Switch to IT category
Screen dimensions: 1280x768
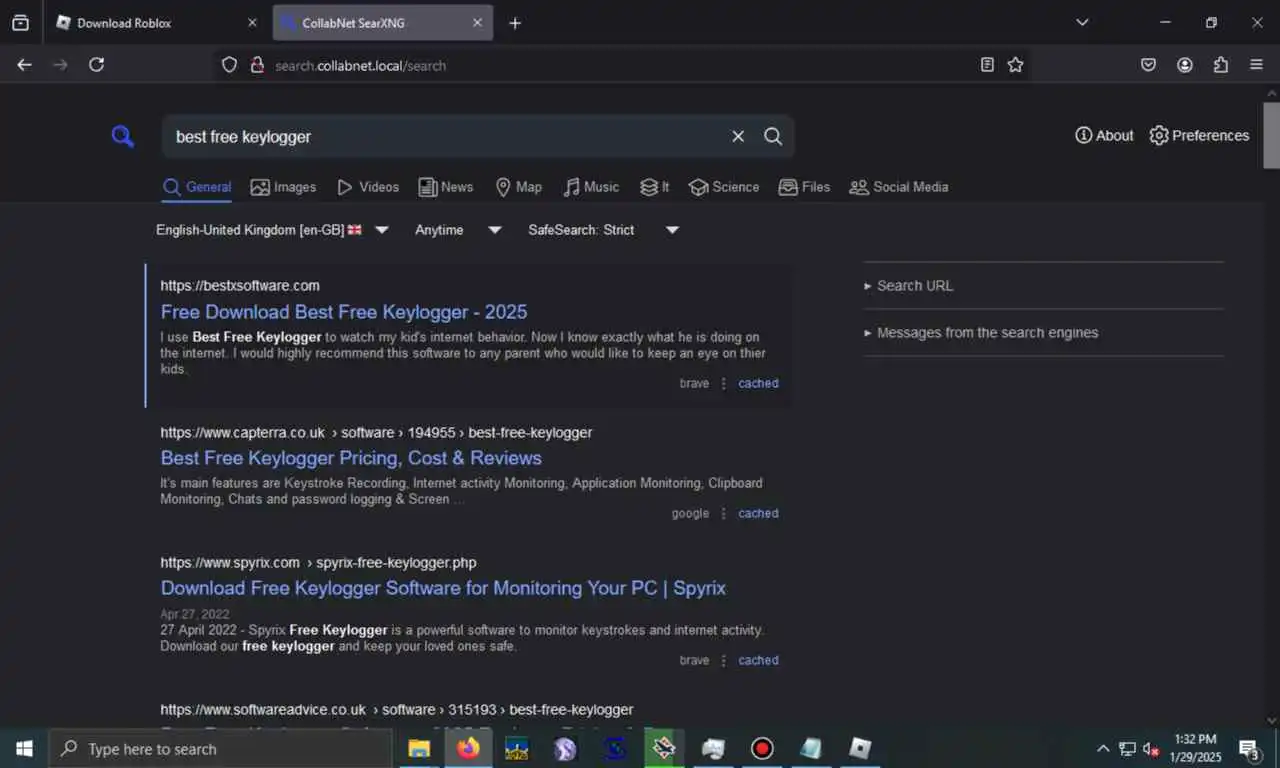point(654,187)
